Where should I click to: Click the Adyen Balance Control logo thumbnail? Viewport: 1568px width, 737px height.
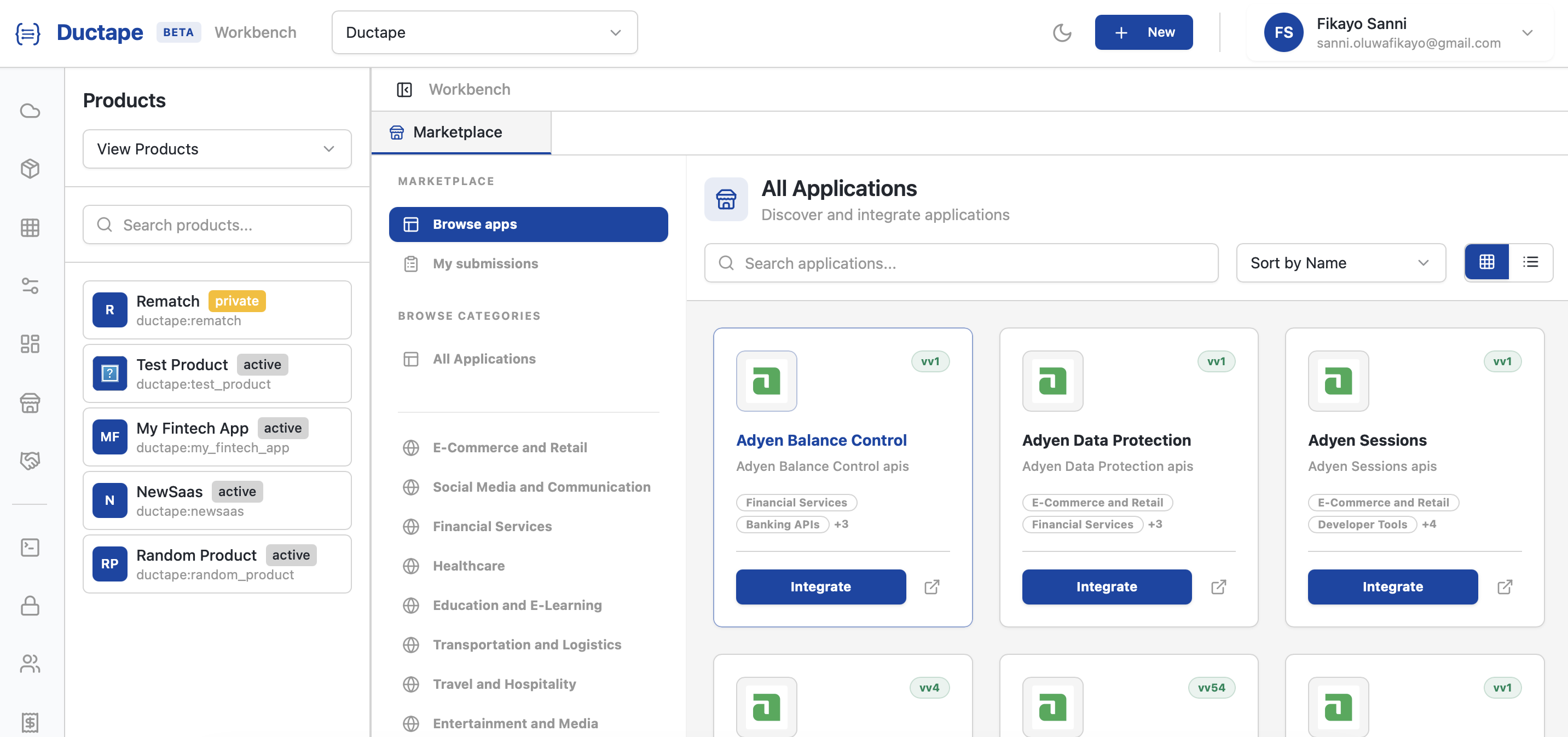pyautogui.click(x=766, y=381)
